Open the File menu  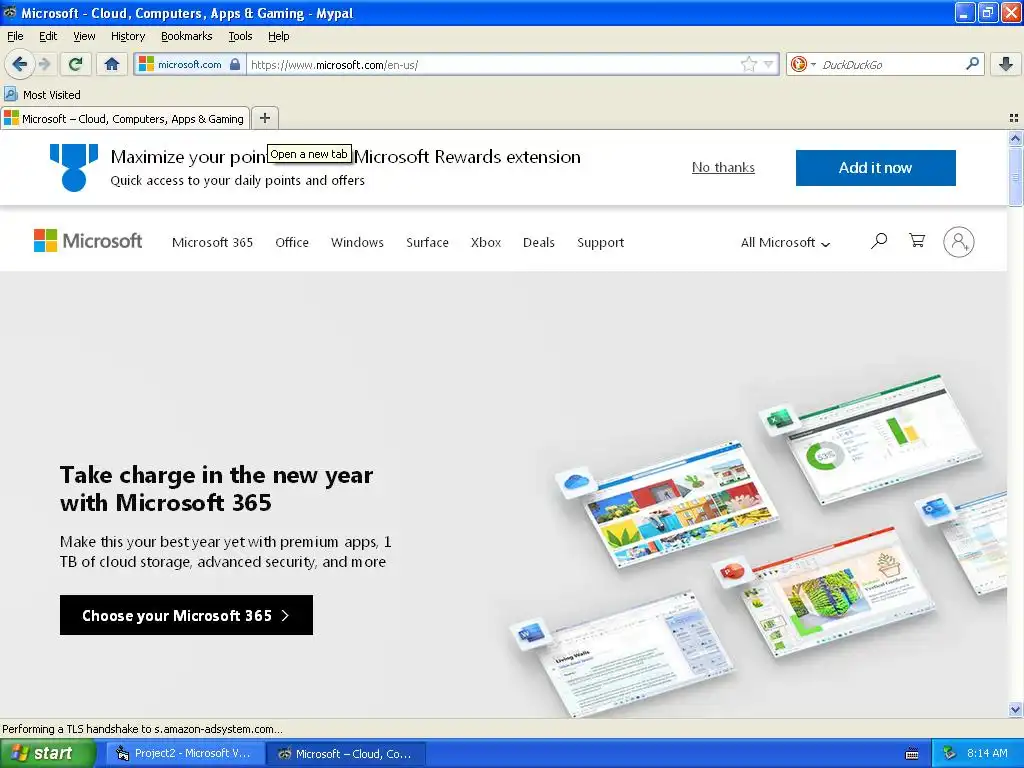coord(15,36)
